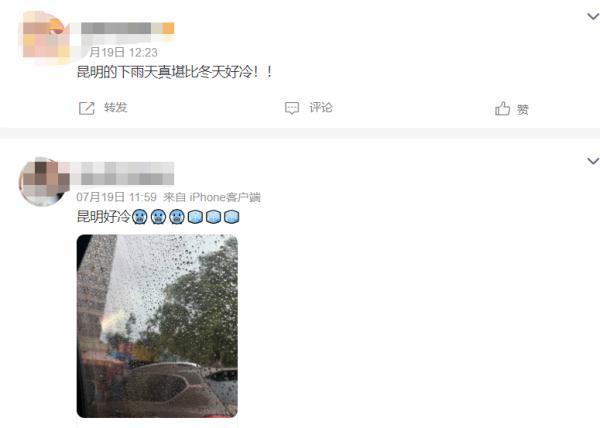Click the first cold-face emoji
The image size is (600, 428).
tap(140, 217)
